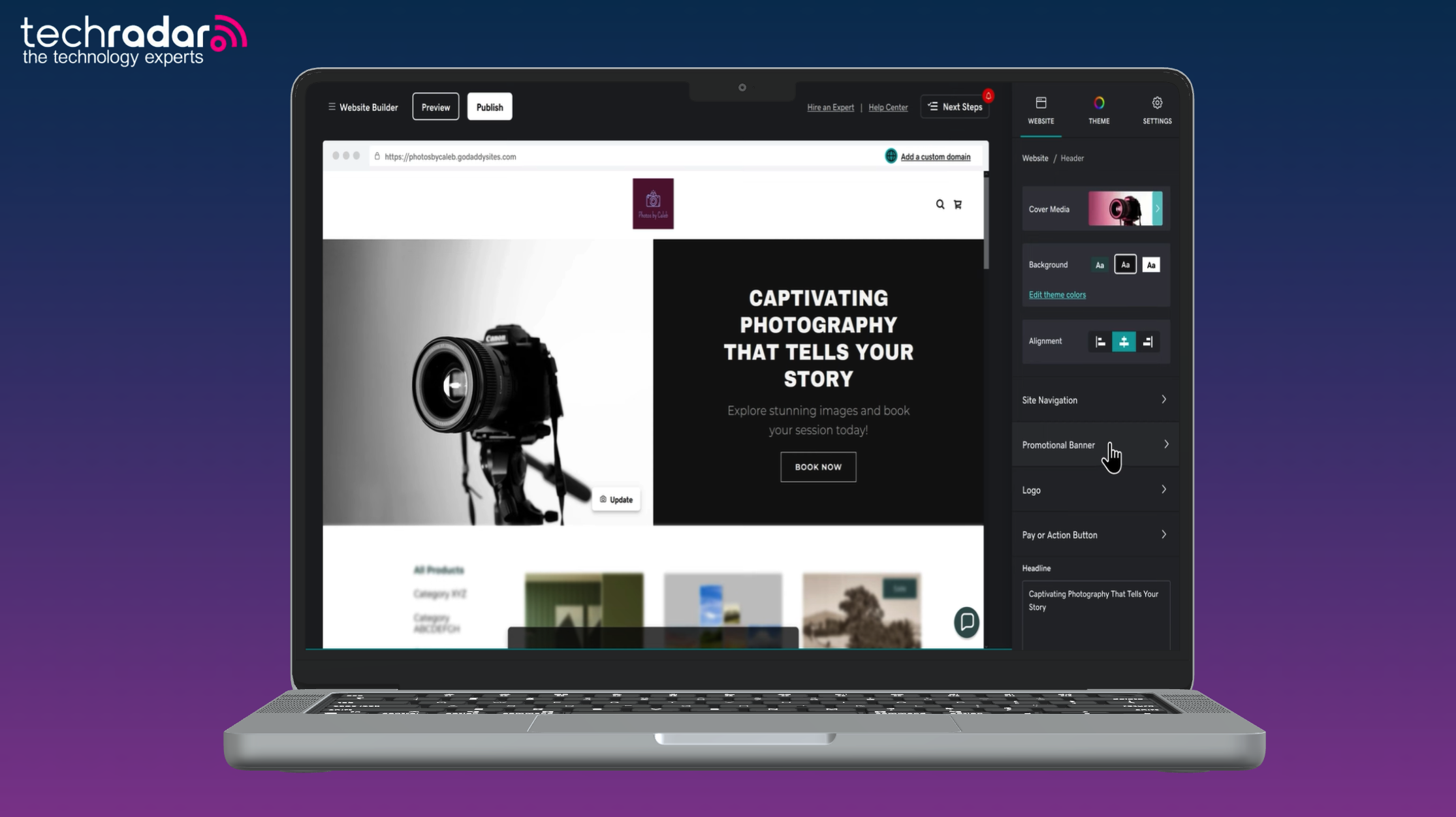Expand the Pay or Action Button section
The image size is (1456, 817).
click(1095, 534)
